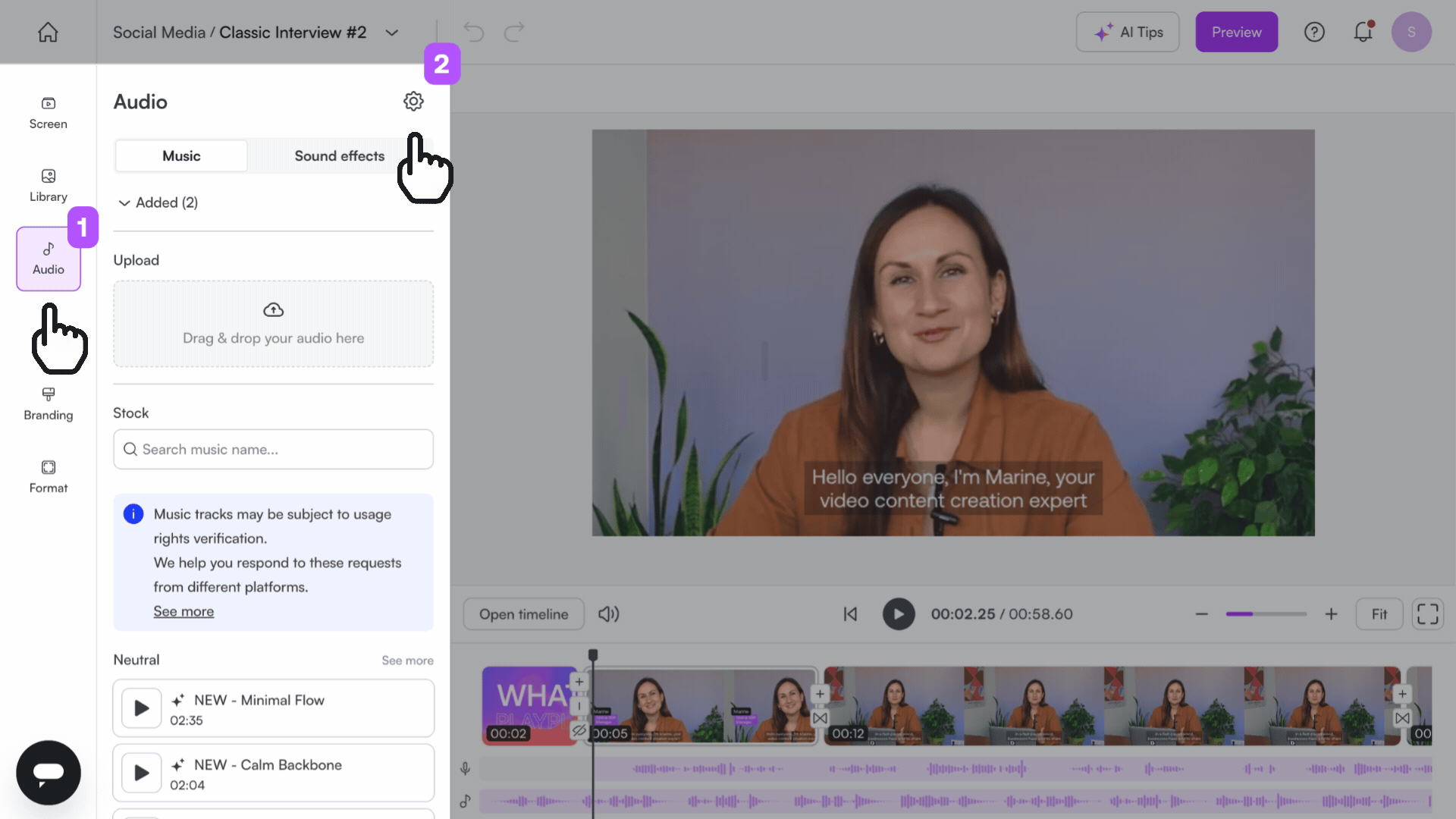
Task: Click the voice audio waveform track
Action: tap(955, 769)
